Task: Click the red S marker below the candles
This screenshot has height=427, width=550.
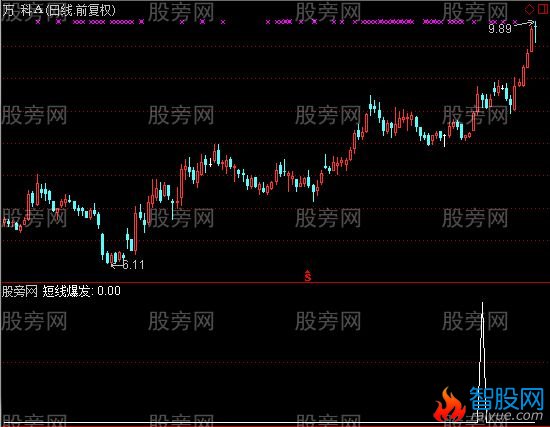Action: point(308,276)
